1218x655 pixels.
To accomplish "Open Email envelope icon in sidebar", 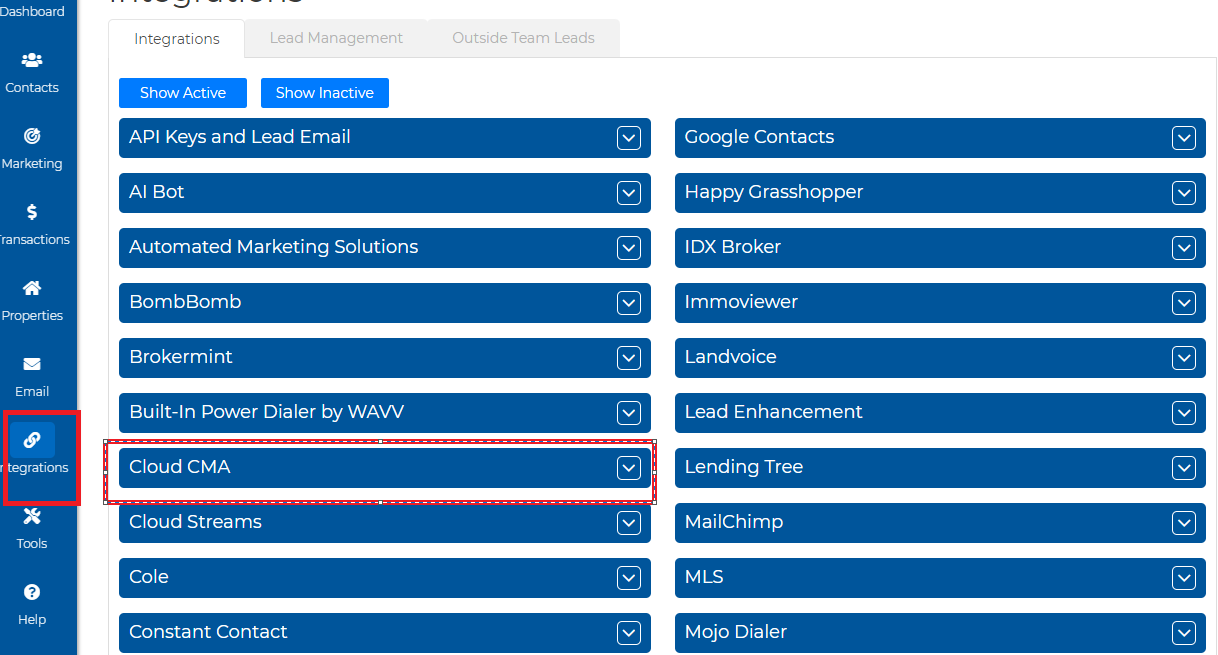I will 32,364.
